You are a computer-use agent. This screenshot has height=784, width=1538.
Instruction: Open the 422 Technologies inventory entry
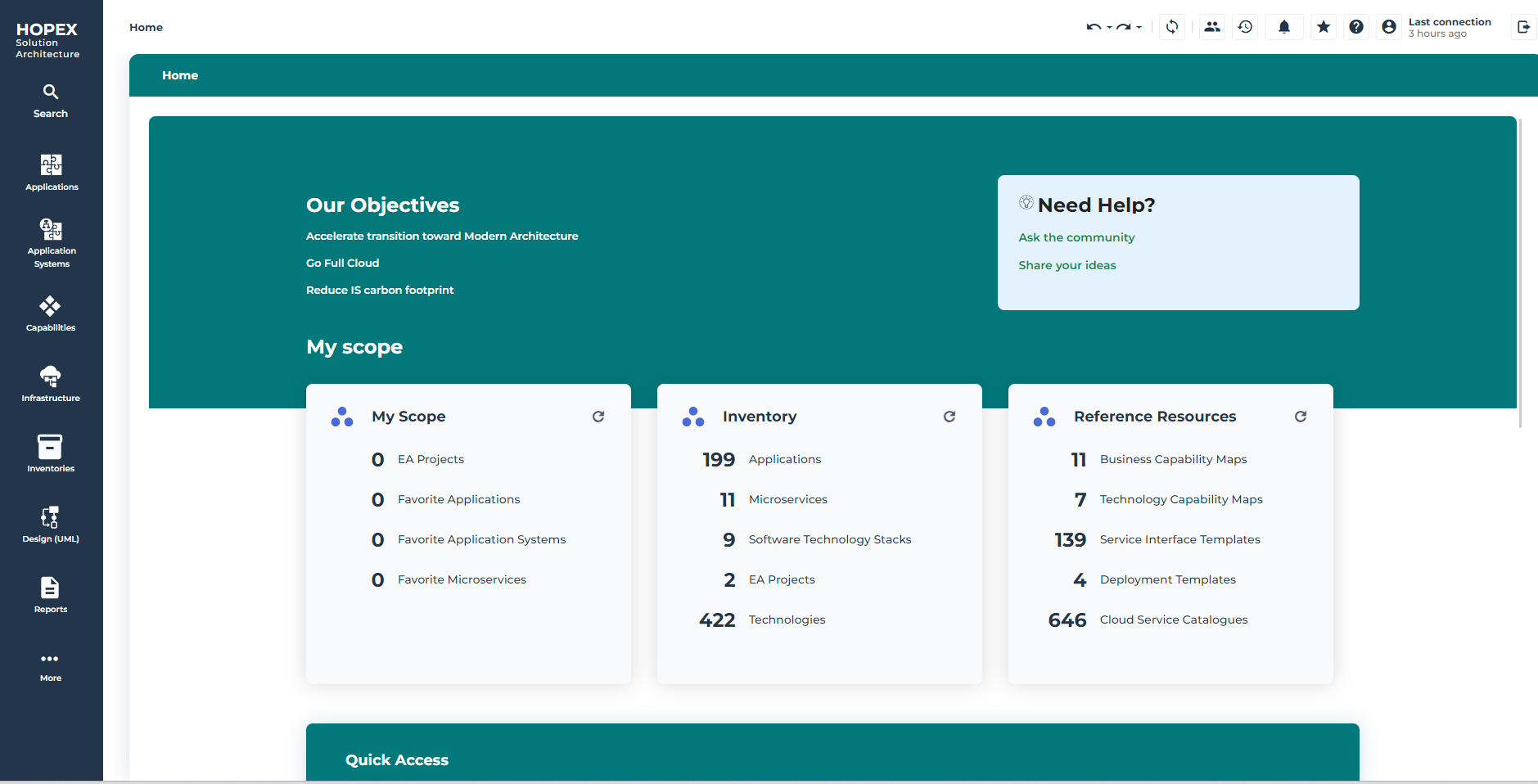tap(786, 620)
